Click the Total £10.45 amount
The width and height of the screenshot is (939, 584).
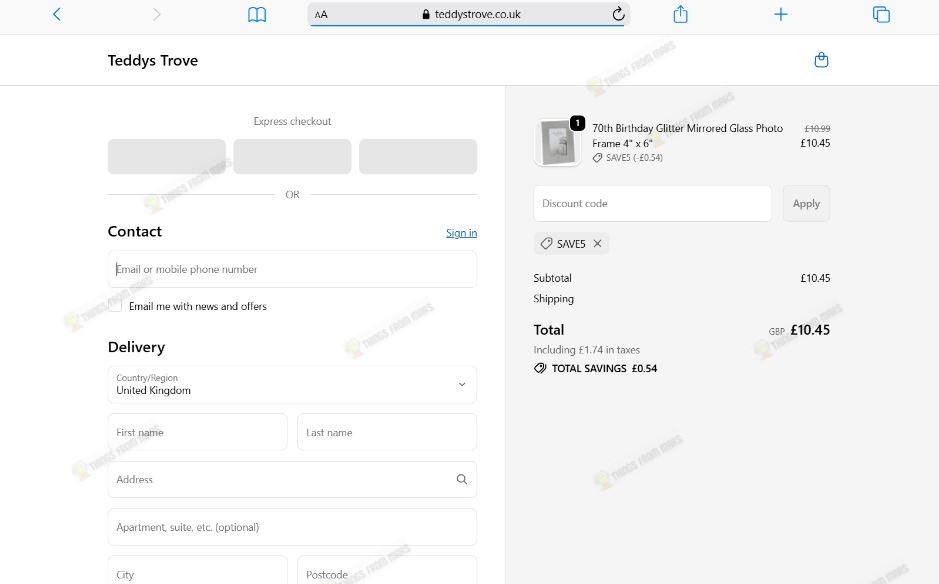(x=810, y=330)
